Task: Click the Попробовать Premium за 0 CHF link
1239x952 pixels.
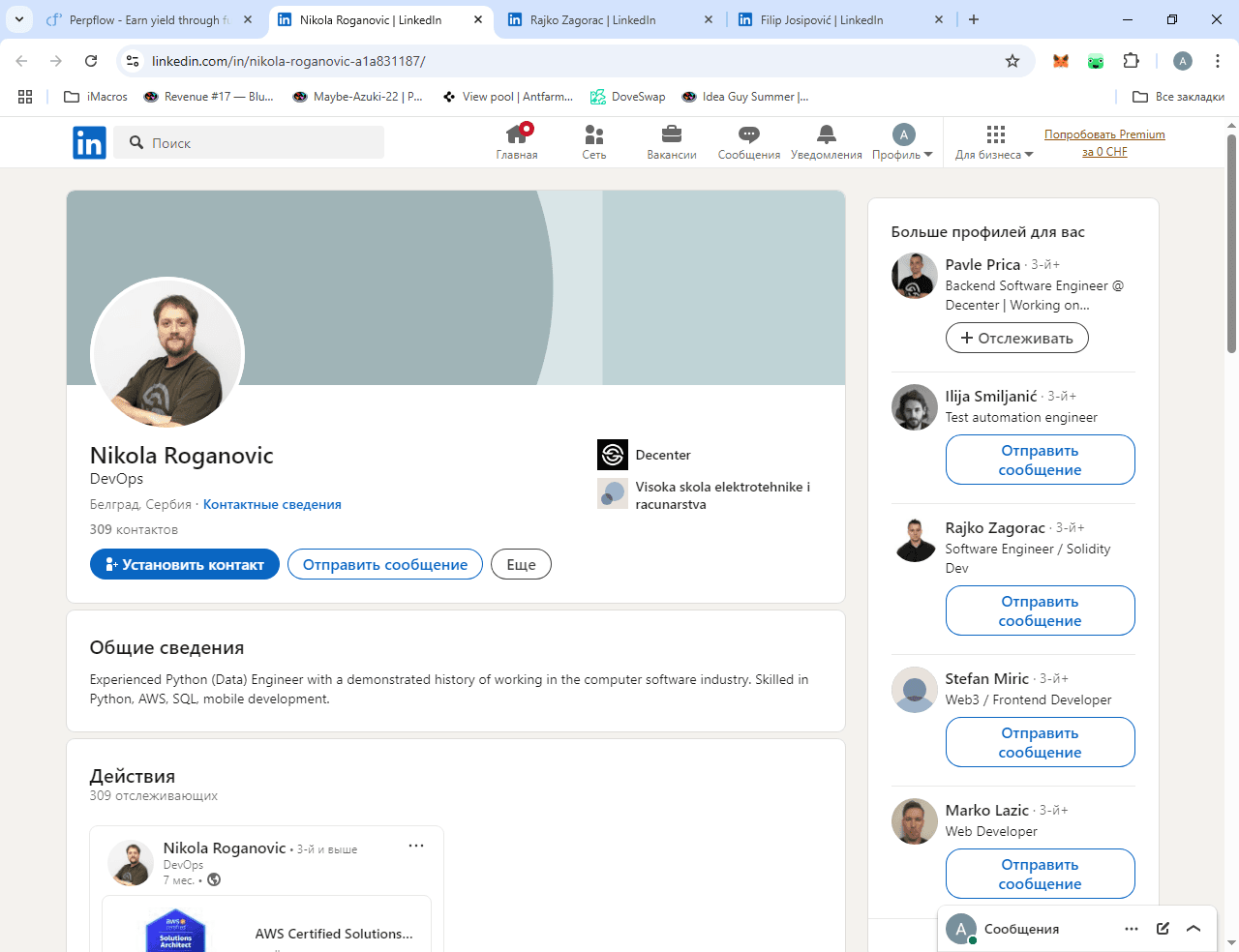Action: 1104,143
